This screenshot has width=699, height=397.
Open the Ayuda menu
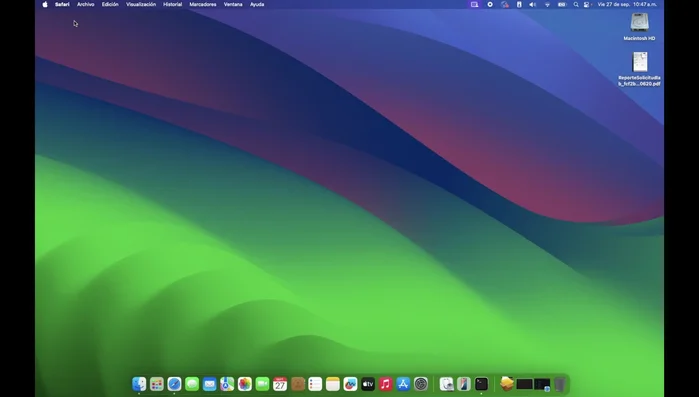coord(257,4)
